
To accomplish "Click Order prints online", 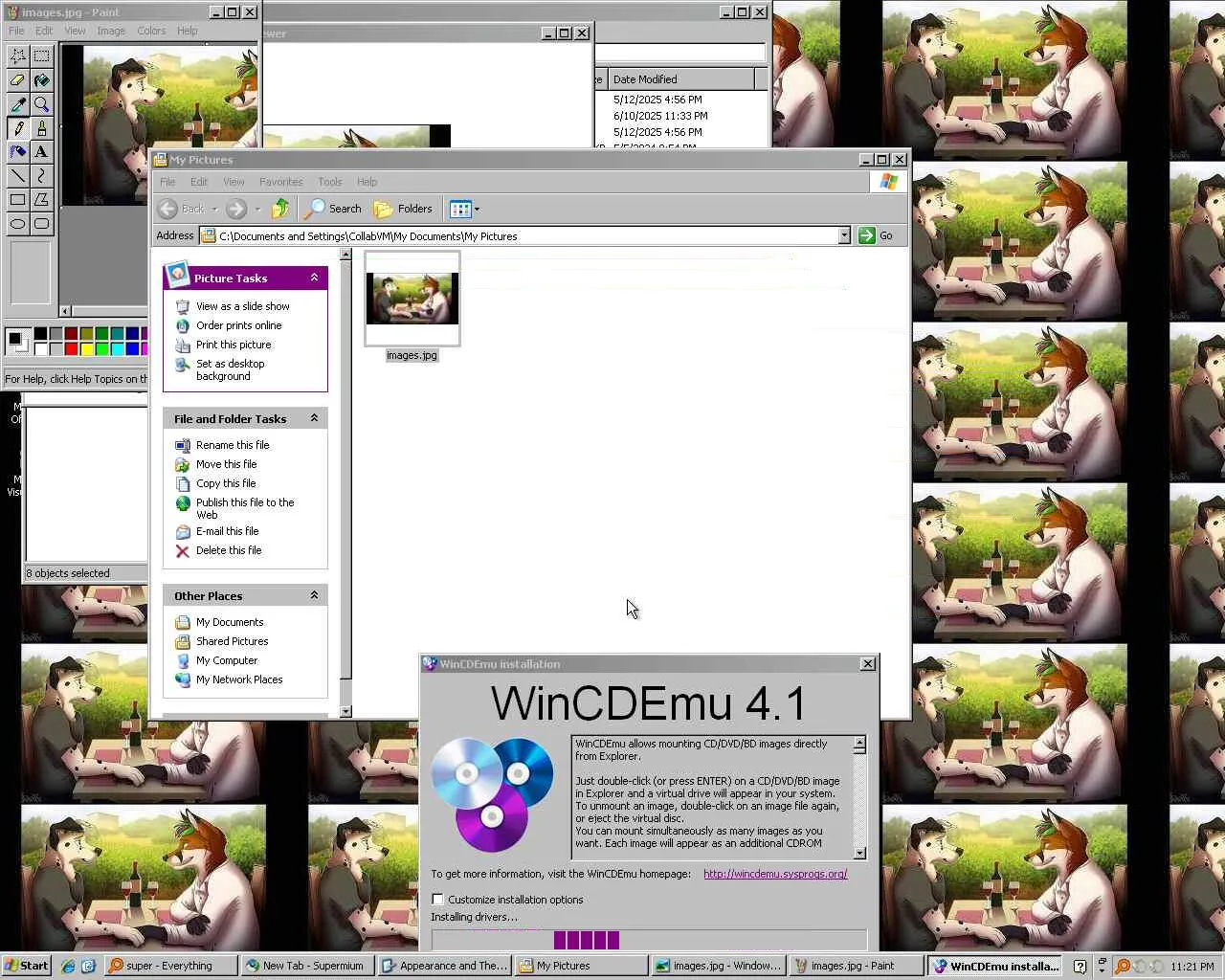I will (x=238, y=325).
